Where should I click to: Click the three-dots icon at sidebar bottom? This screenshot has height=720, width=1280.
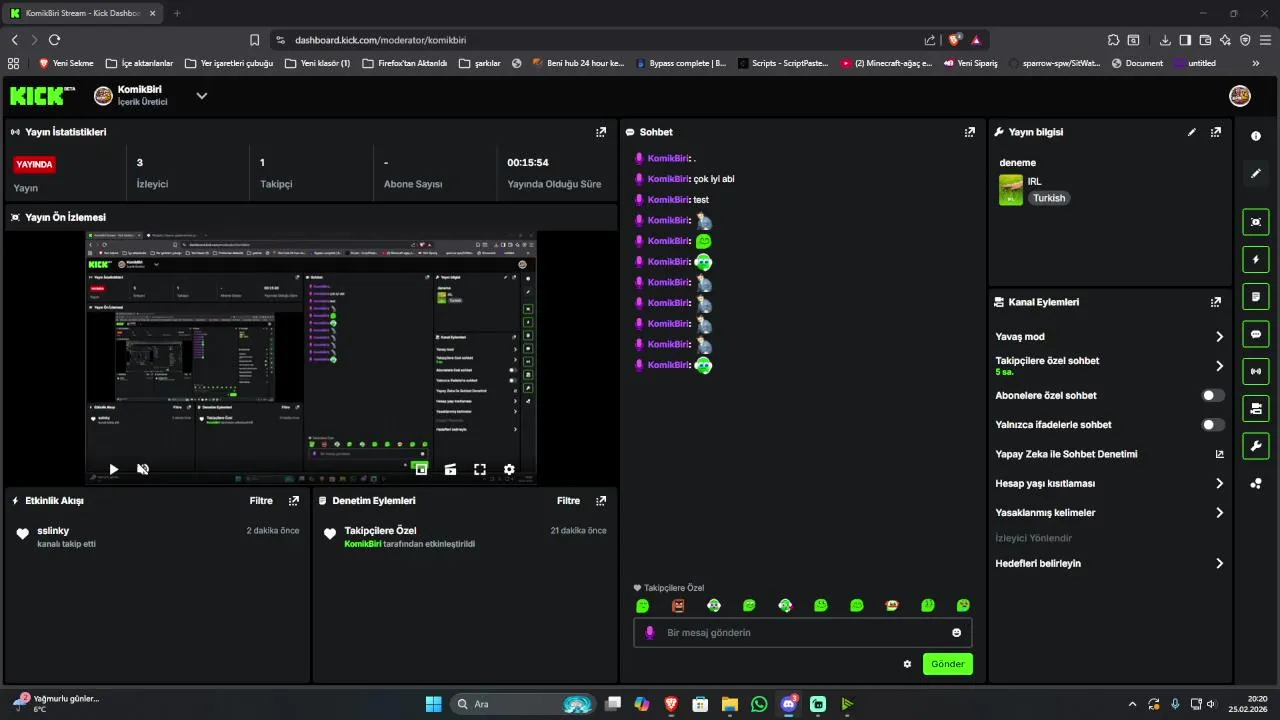click(1256, 484)
